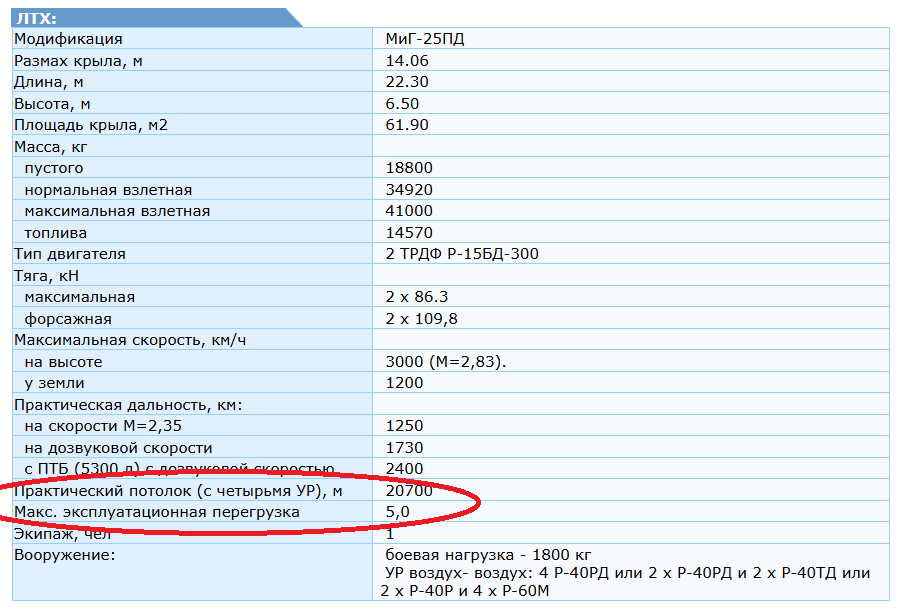Click the Экипаж, чел label
The width and height of the screenshot is (900, 611).
click(63, 535)
